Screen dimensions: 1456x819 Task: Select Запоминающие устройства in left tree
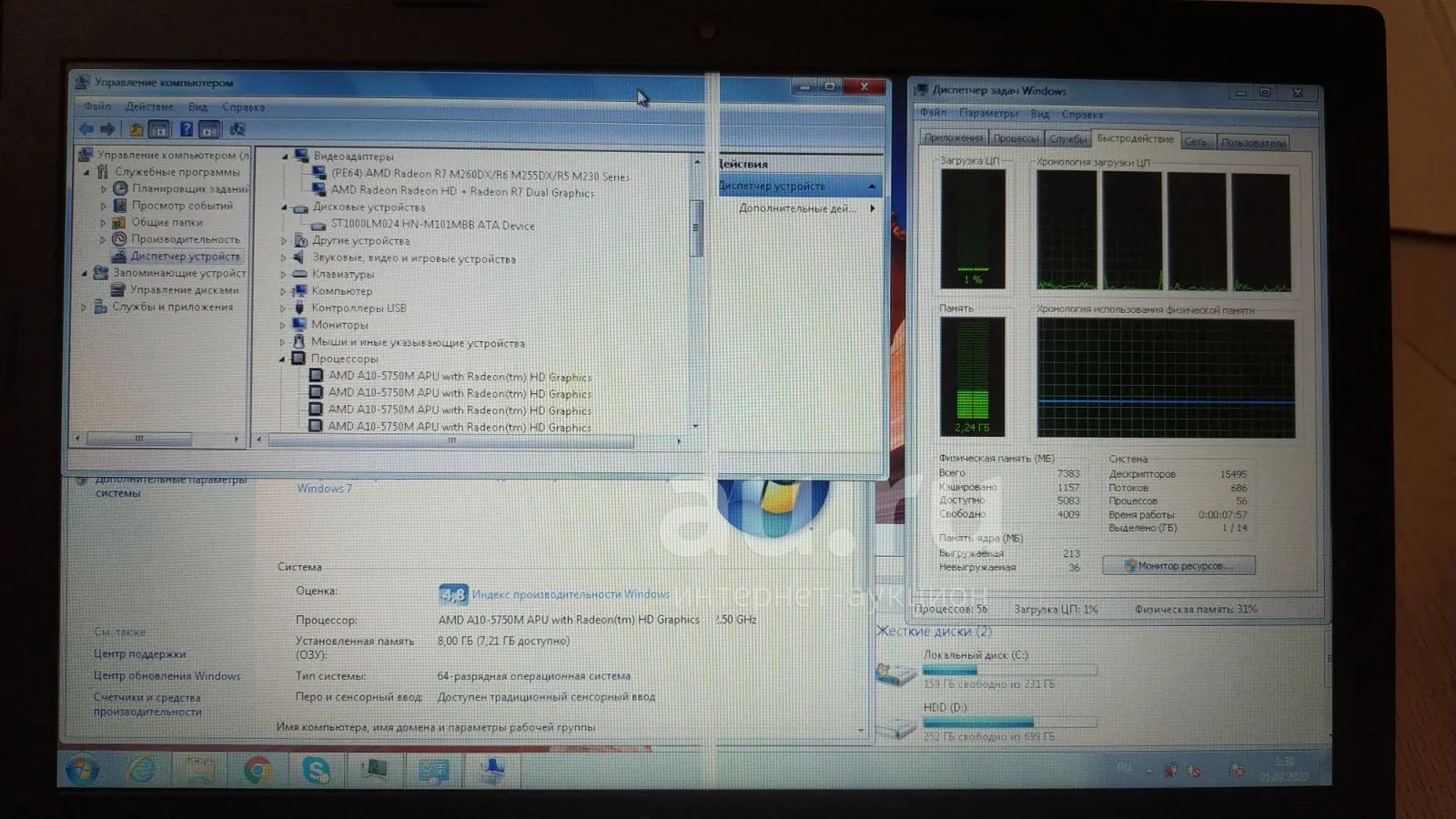pyautogui.click(x=179, y=273)
